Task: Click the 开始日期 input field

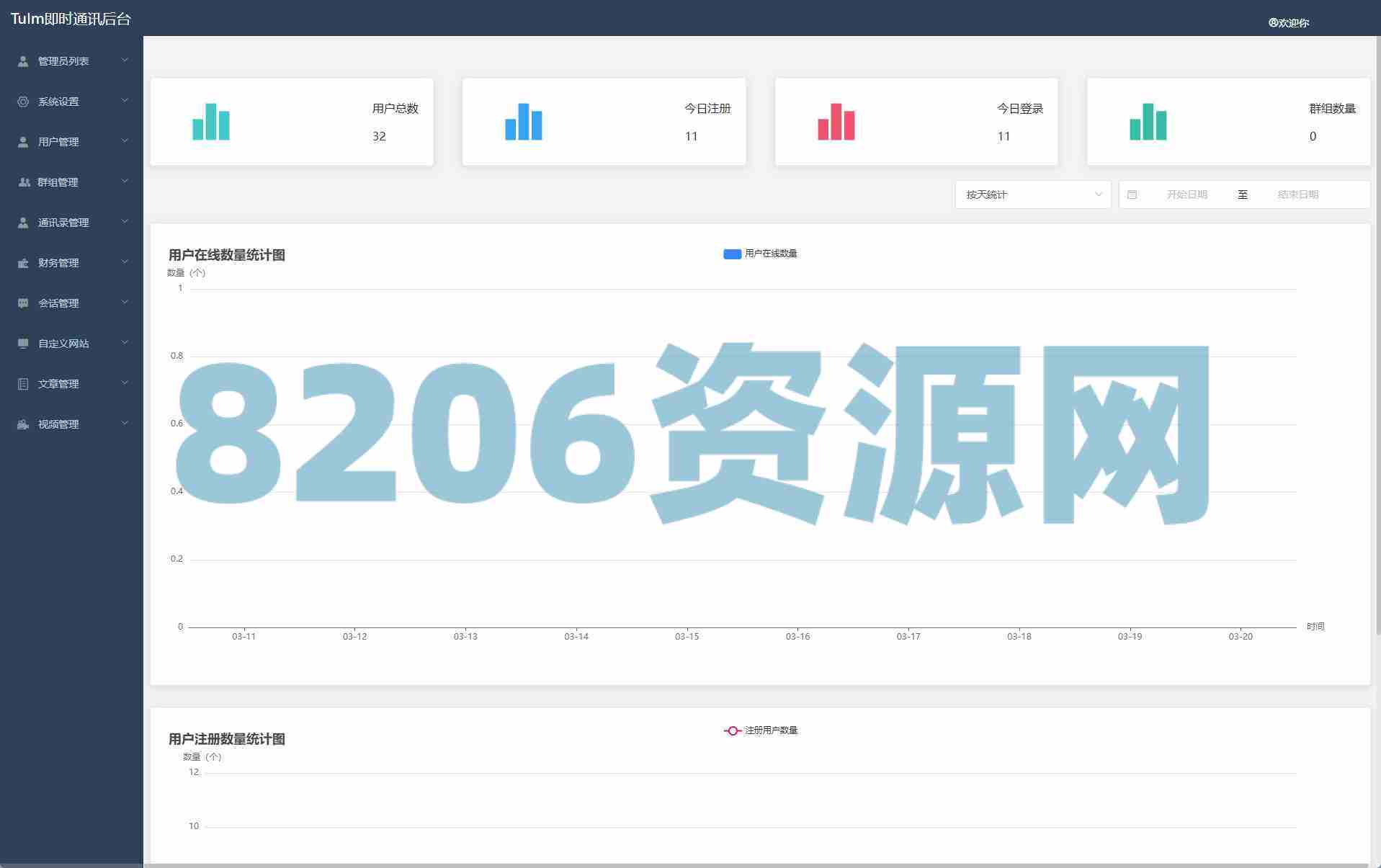Action: [x=1186, y=194]
